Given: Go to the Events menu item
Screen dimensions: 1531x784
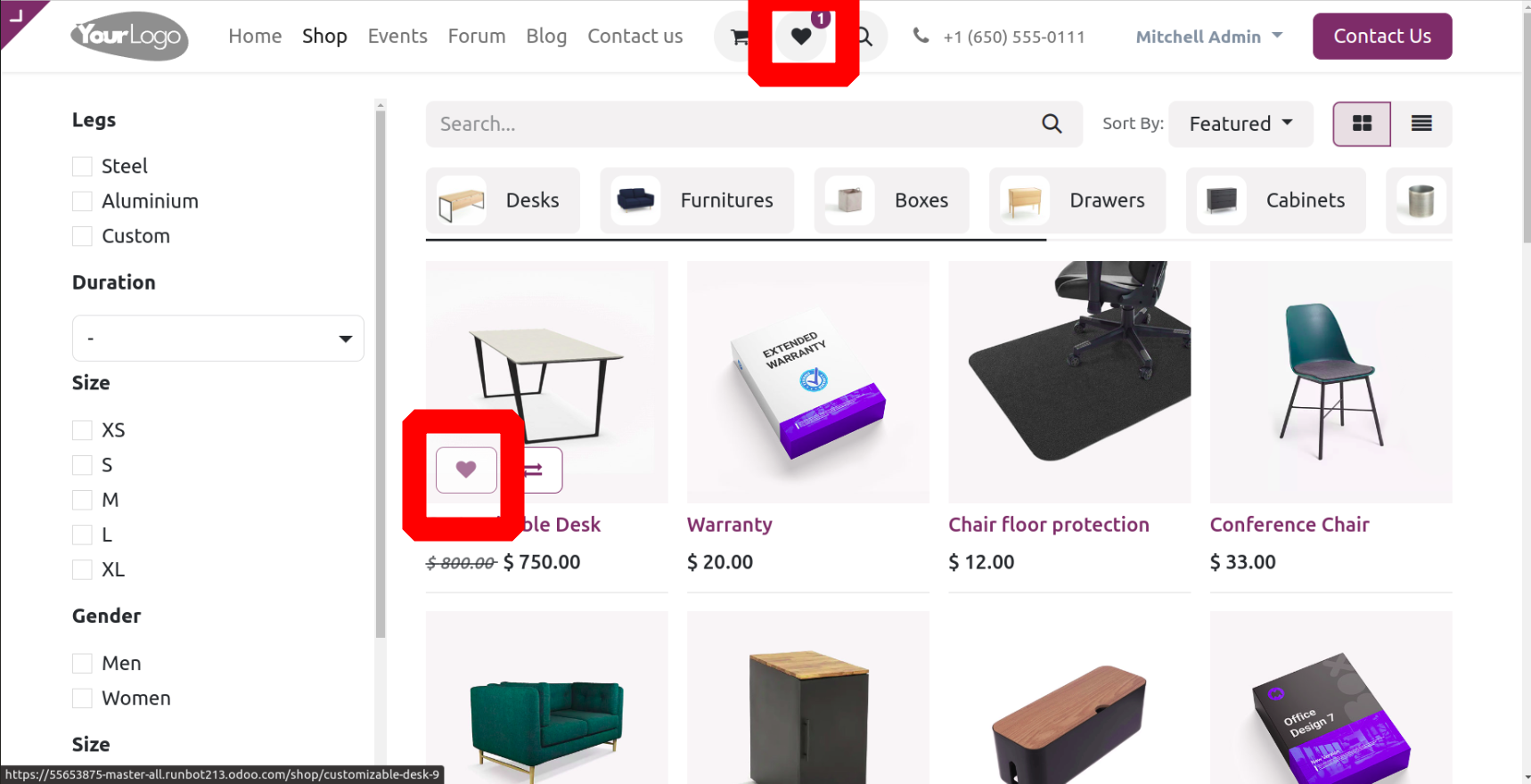Looking at the screenshot, I should (x=397, y=37).
